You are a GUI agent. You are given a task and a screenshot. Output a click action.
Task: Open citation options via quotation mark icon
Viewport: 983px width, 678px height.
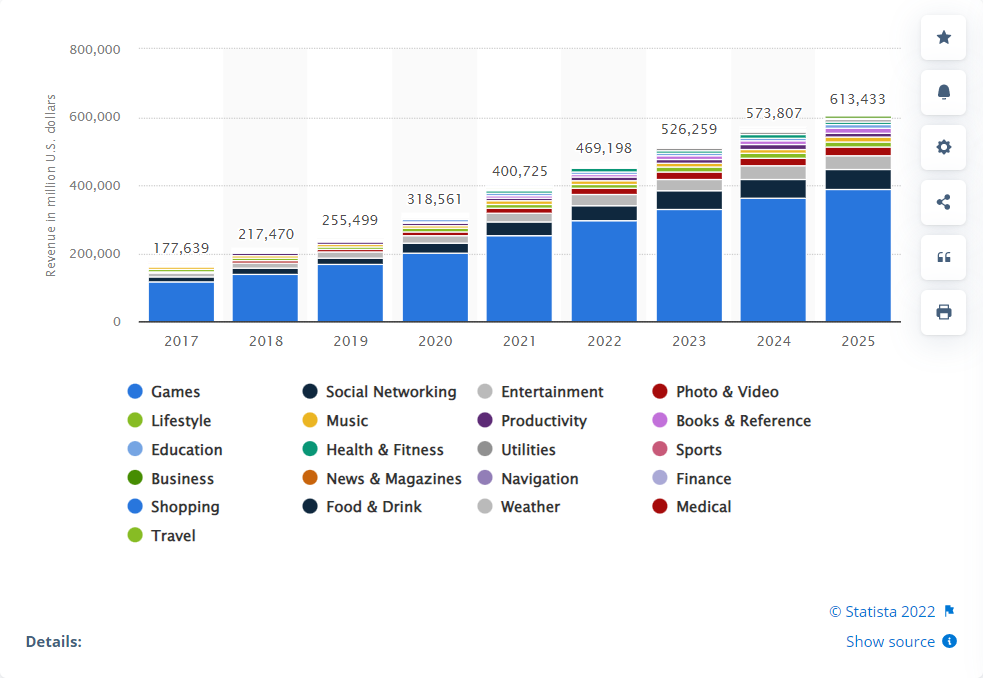[x=943, y=257]
